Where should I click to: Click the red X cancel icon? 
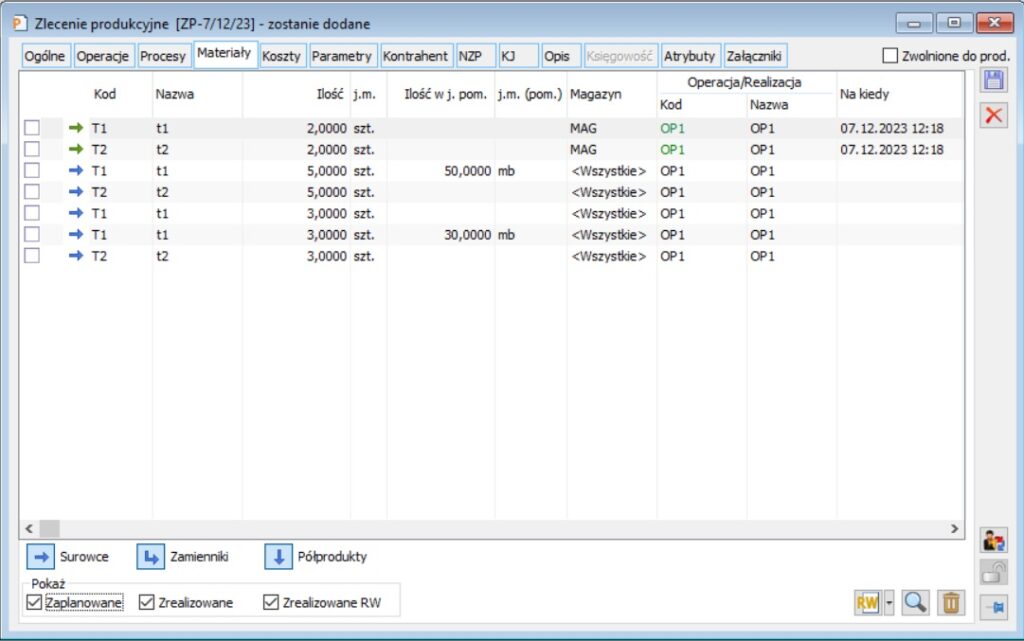[x=994, y=115]
